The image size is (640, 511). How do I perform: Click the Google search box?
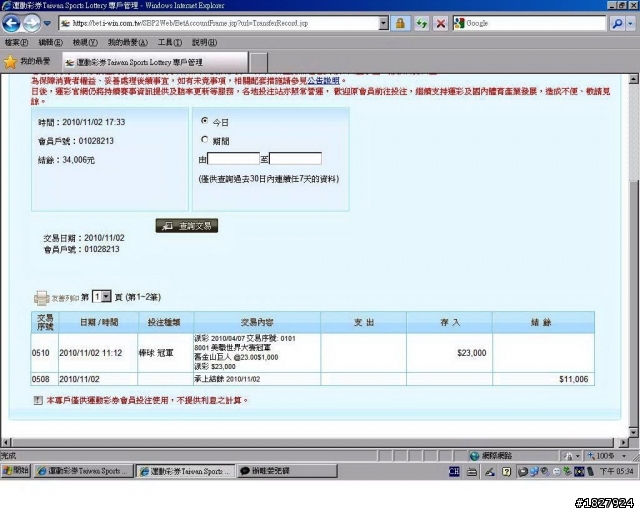tap(530, 23)
